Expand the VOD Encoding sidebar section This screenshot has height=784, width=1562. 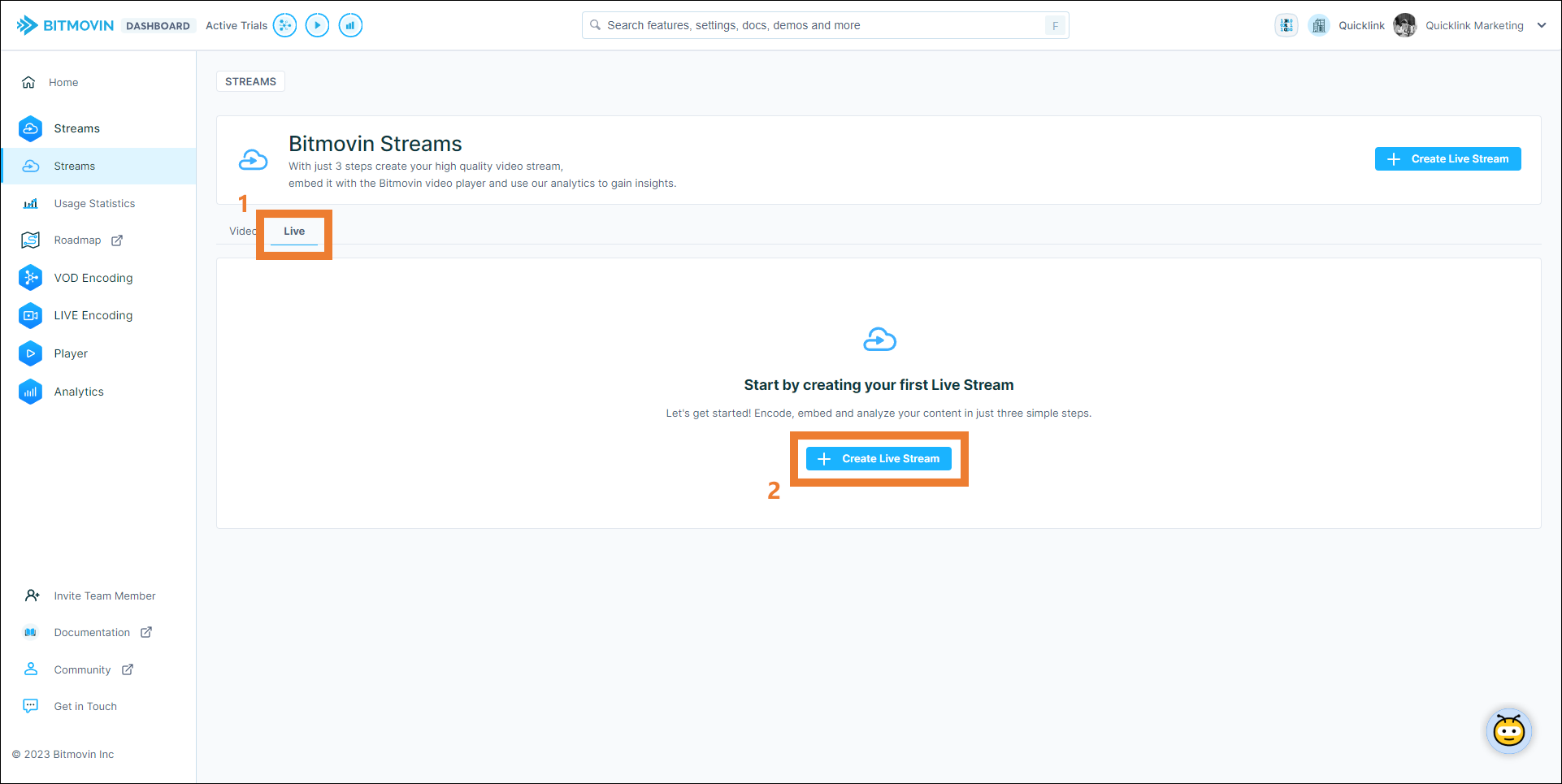(x=93, y=278)
